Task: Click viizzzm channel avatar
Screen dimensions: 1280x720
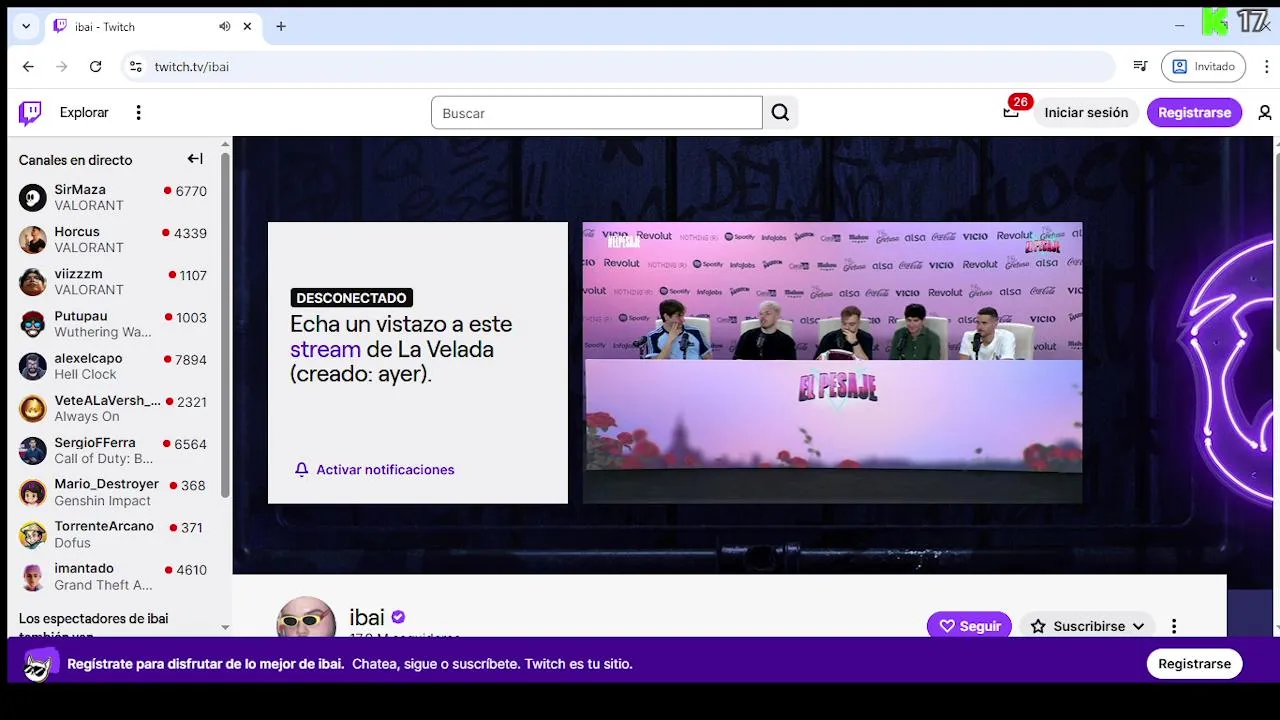Action: click(33, 281)
